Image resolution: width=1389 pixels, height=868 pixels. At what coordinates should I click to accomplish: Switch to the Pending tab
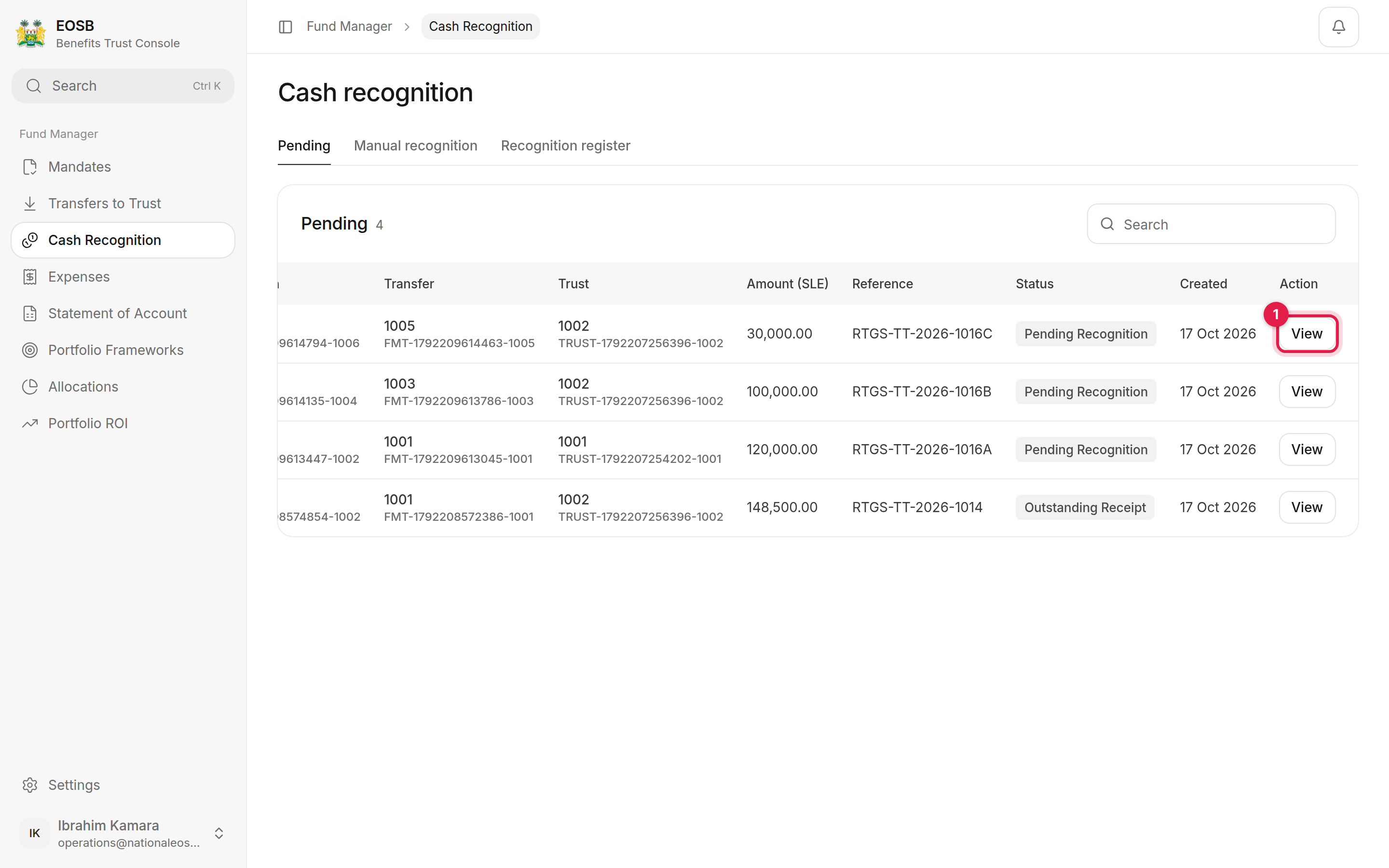tap(304, 146)
